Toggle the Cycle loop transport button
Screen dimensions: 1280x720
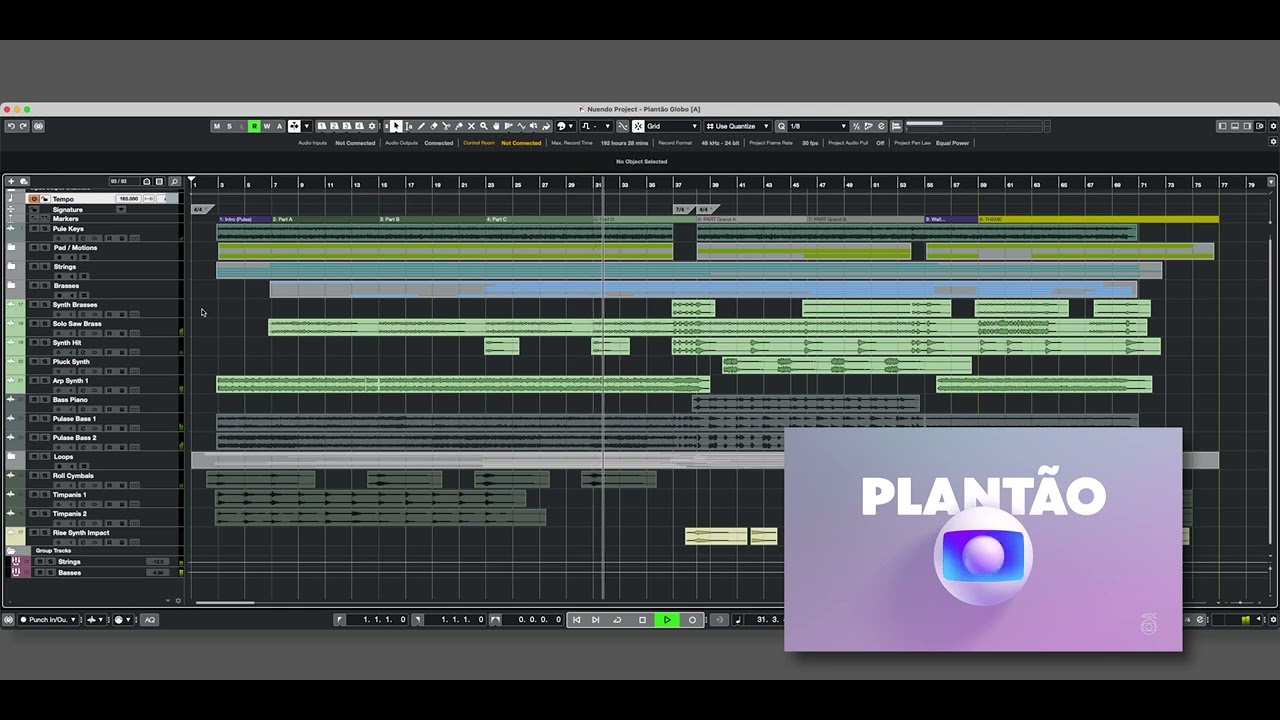pyautogui.click(x=617, y=619)
